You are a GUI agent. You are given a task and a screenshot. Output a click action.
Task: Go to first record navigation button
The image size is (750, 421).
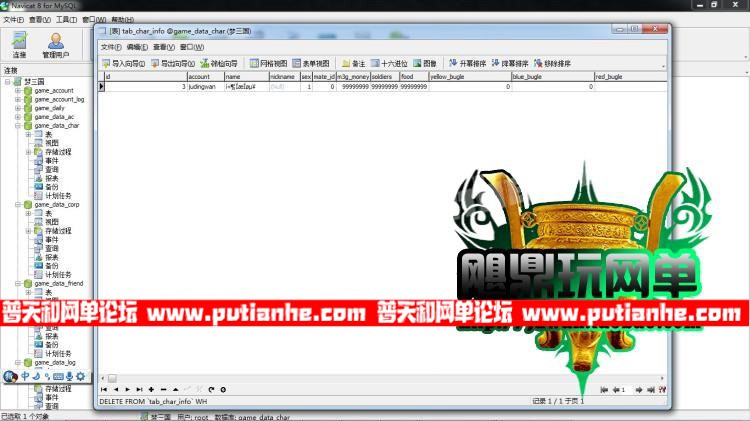104,389
